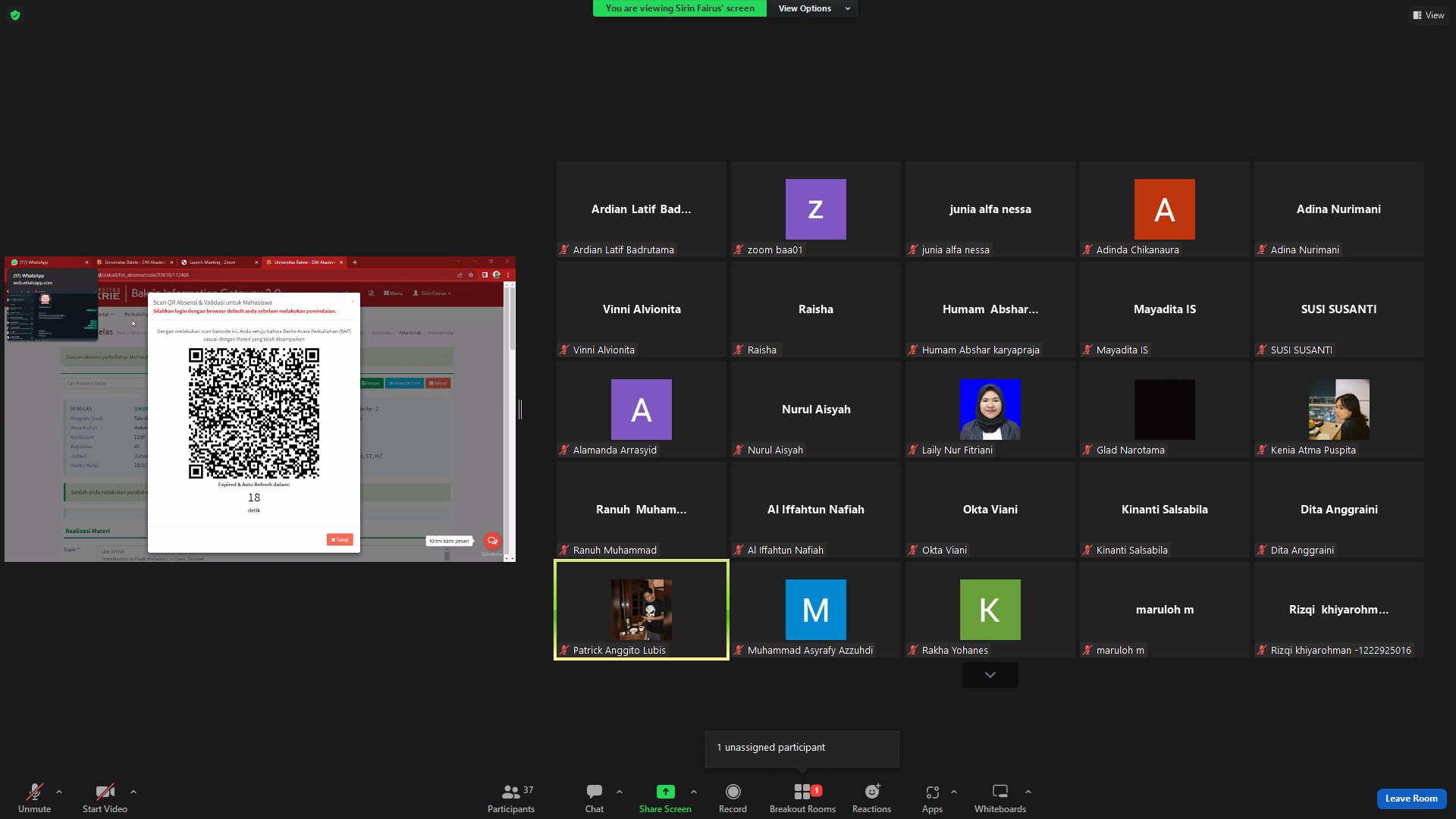
Task: Open the View Options dropdown
Action: tap(814, 8)
